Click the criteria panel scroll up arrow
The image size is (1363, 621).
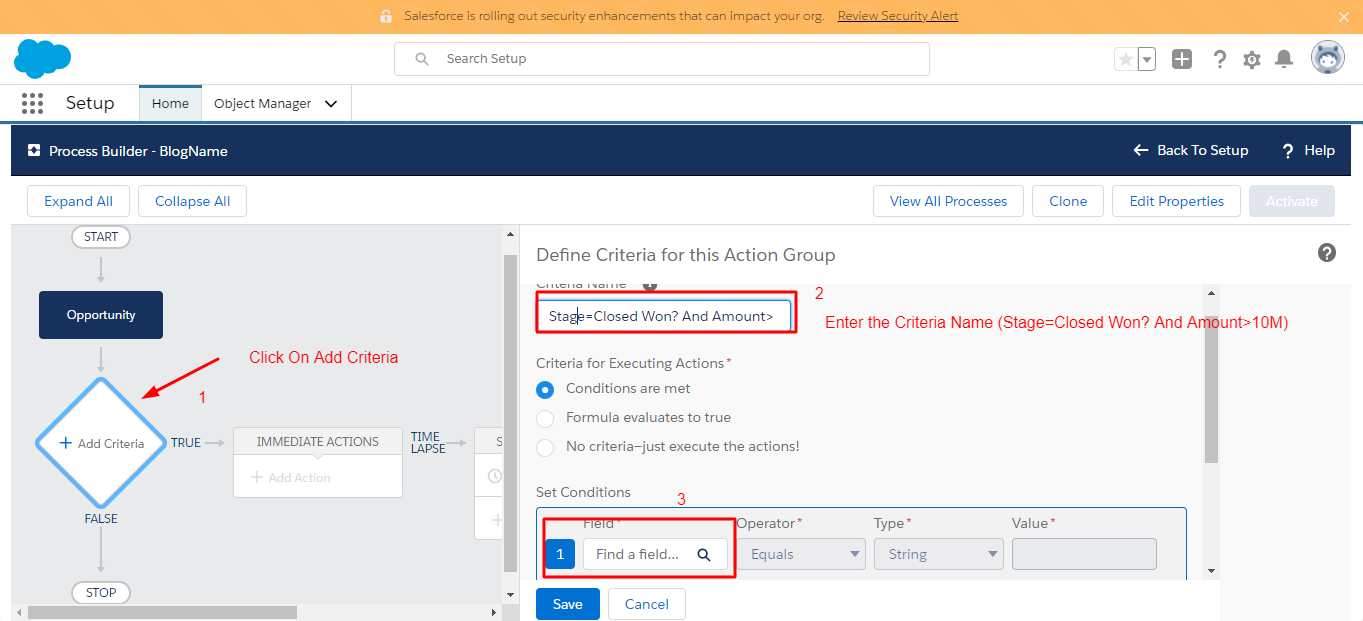point(1211,294)
